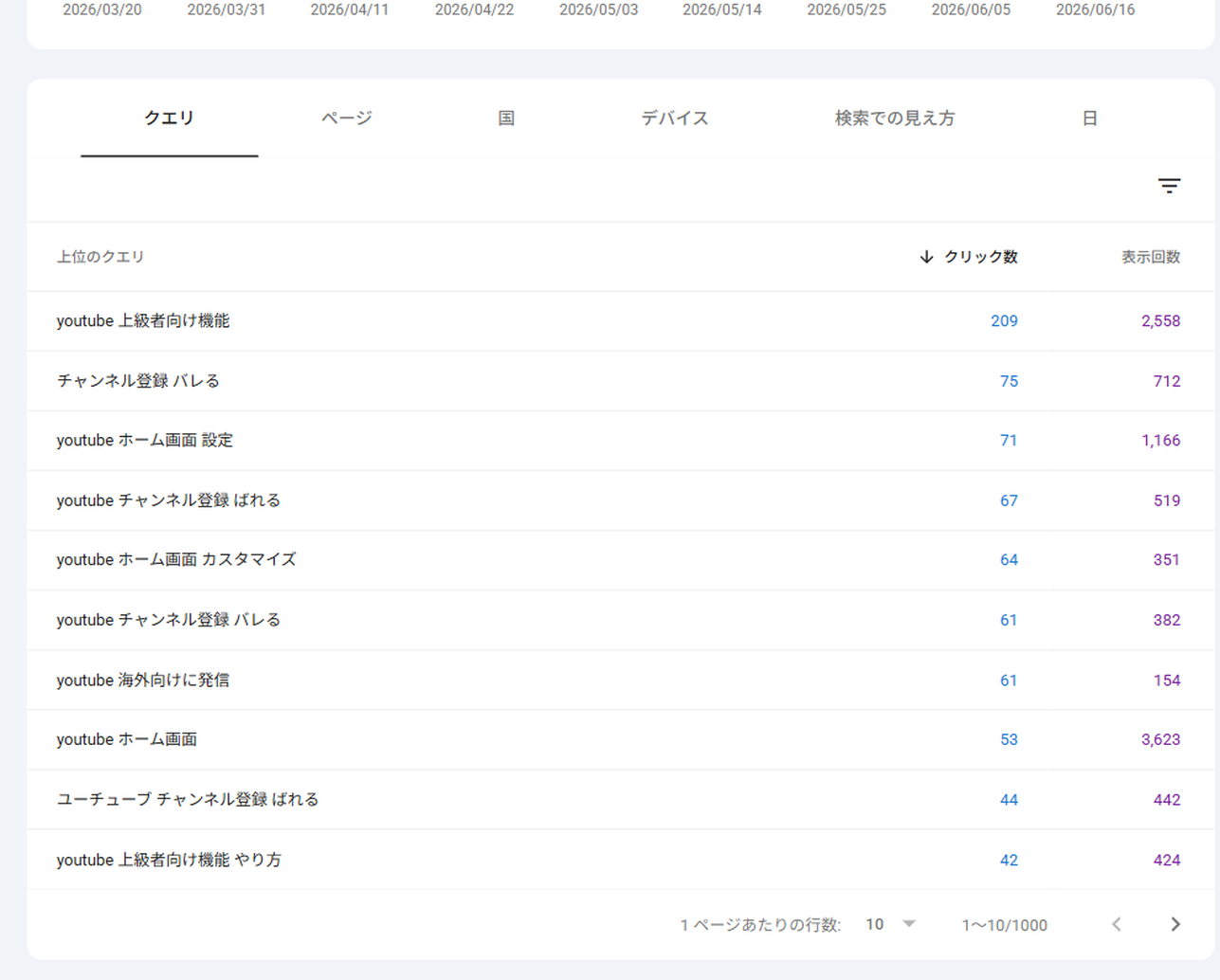Click the sort arrow beside クリック数
Viewport: 1220px width, 980px height.
pos(926,257)
